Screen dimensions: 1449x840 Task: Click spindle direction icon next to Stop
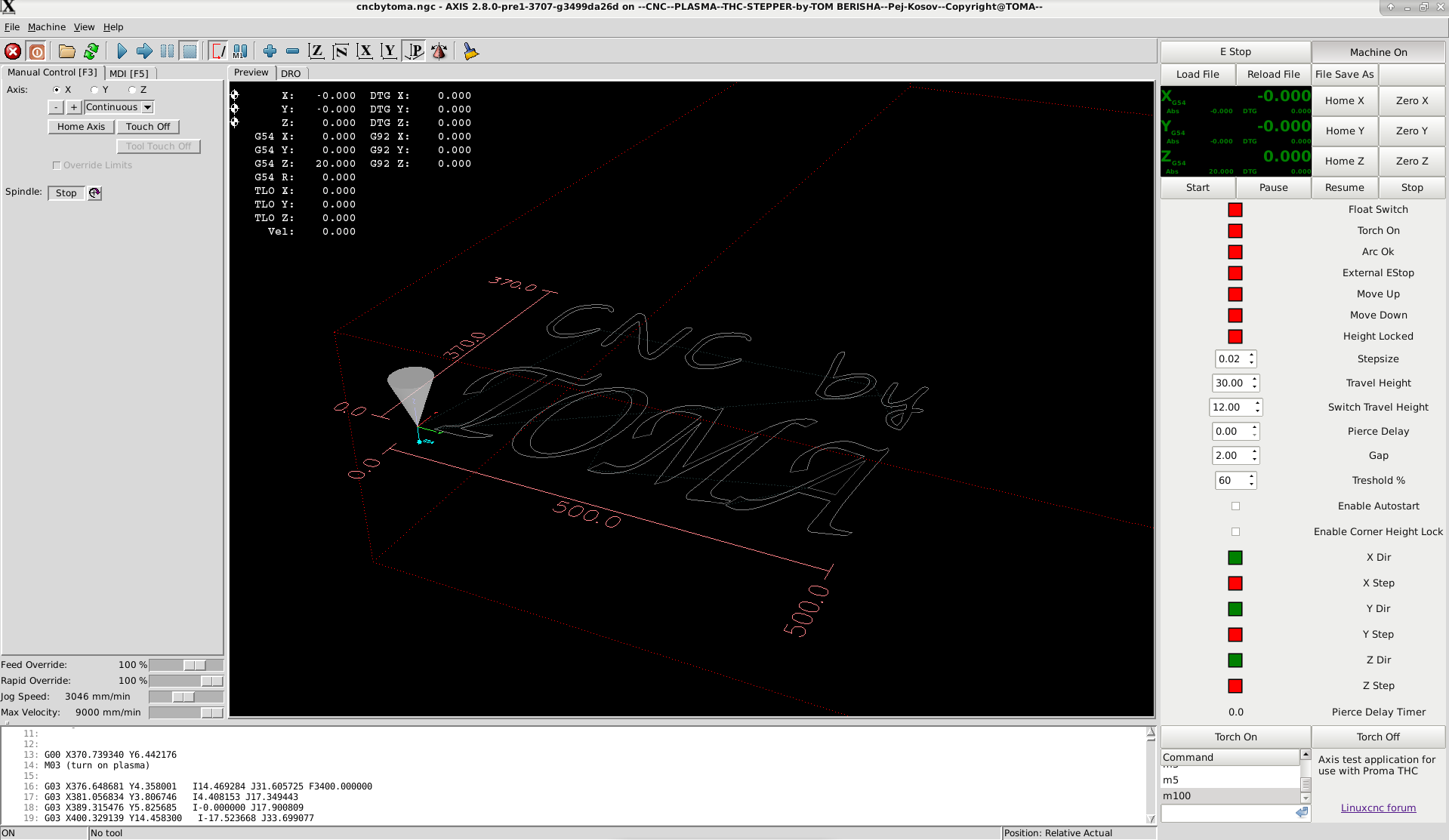click(x=94, y=193)
